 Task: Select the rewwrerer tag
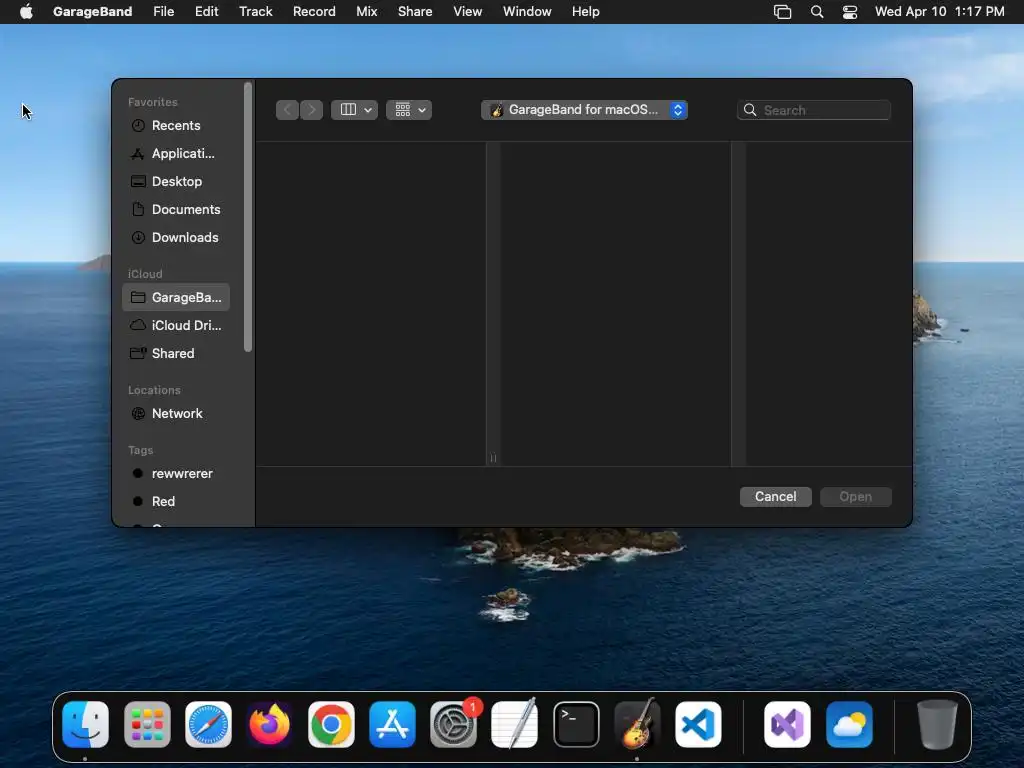[x=175, y=473]
